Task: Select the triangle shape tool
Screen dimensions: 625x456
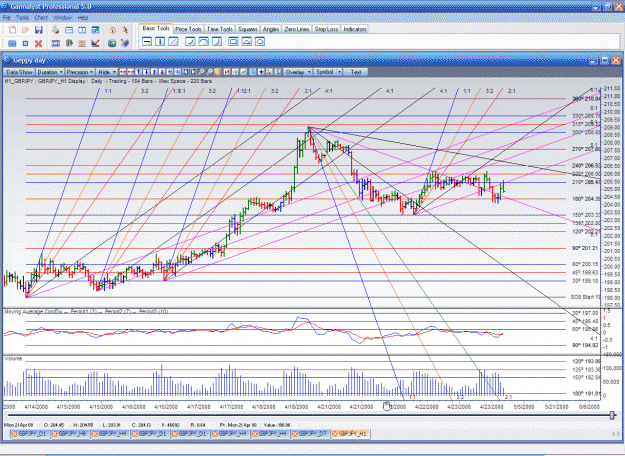Action: (x=246, y=41)
